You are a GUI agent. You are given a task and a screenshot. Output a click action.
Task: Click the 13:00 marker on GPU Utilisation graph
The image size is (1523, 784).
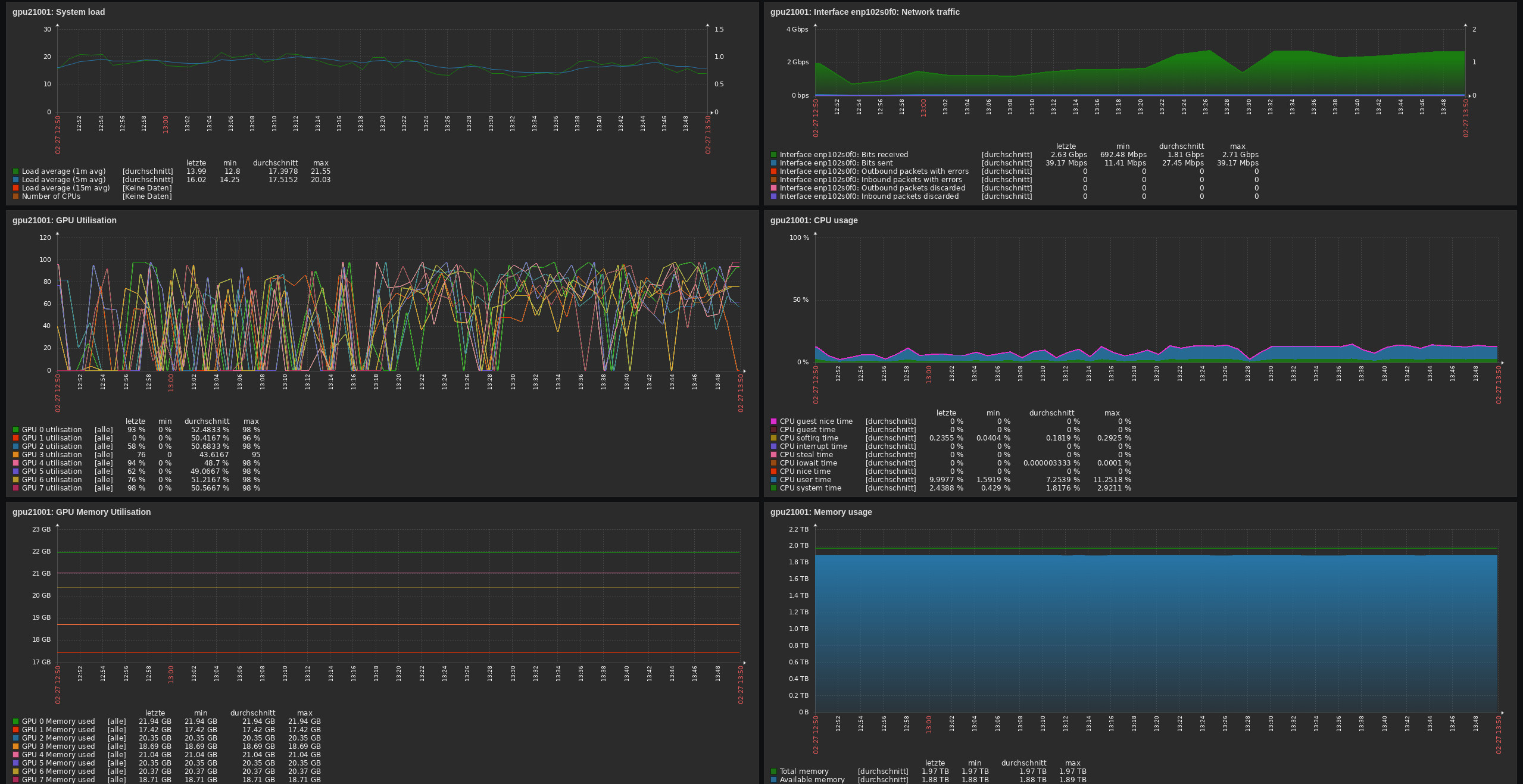[171, 382]
